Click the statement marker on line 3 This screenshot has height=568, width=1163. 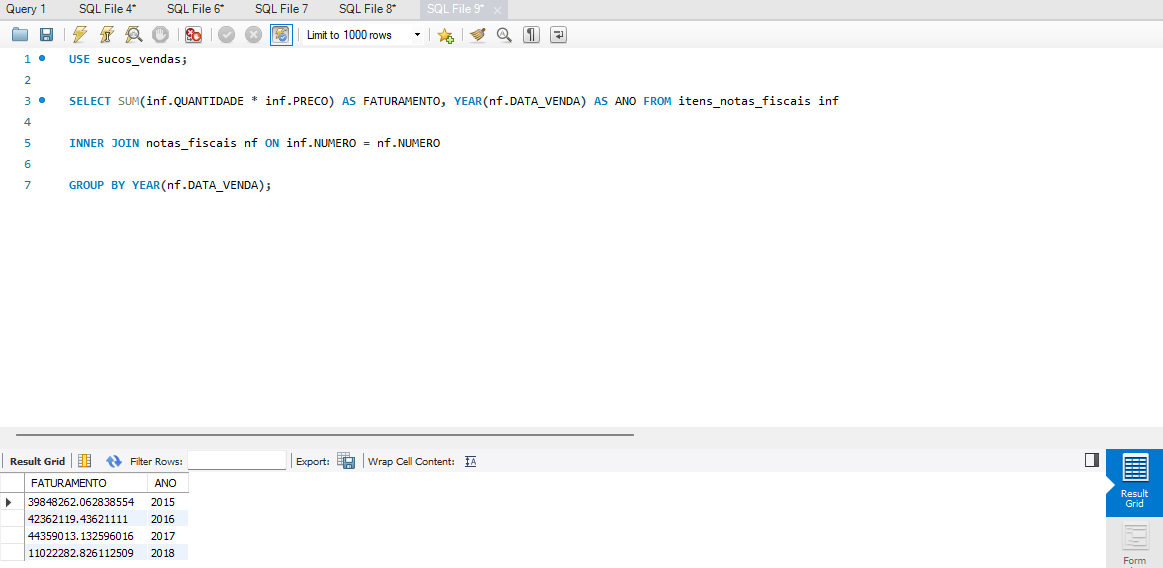[42, 100]
